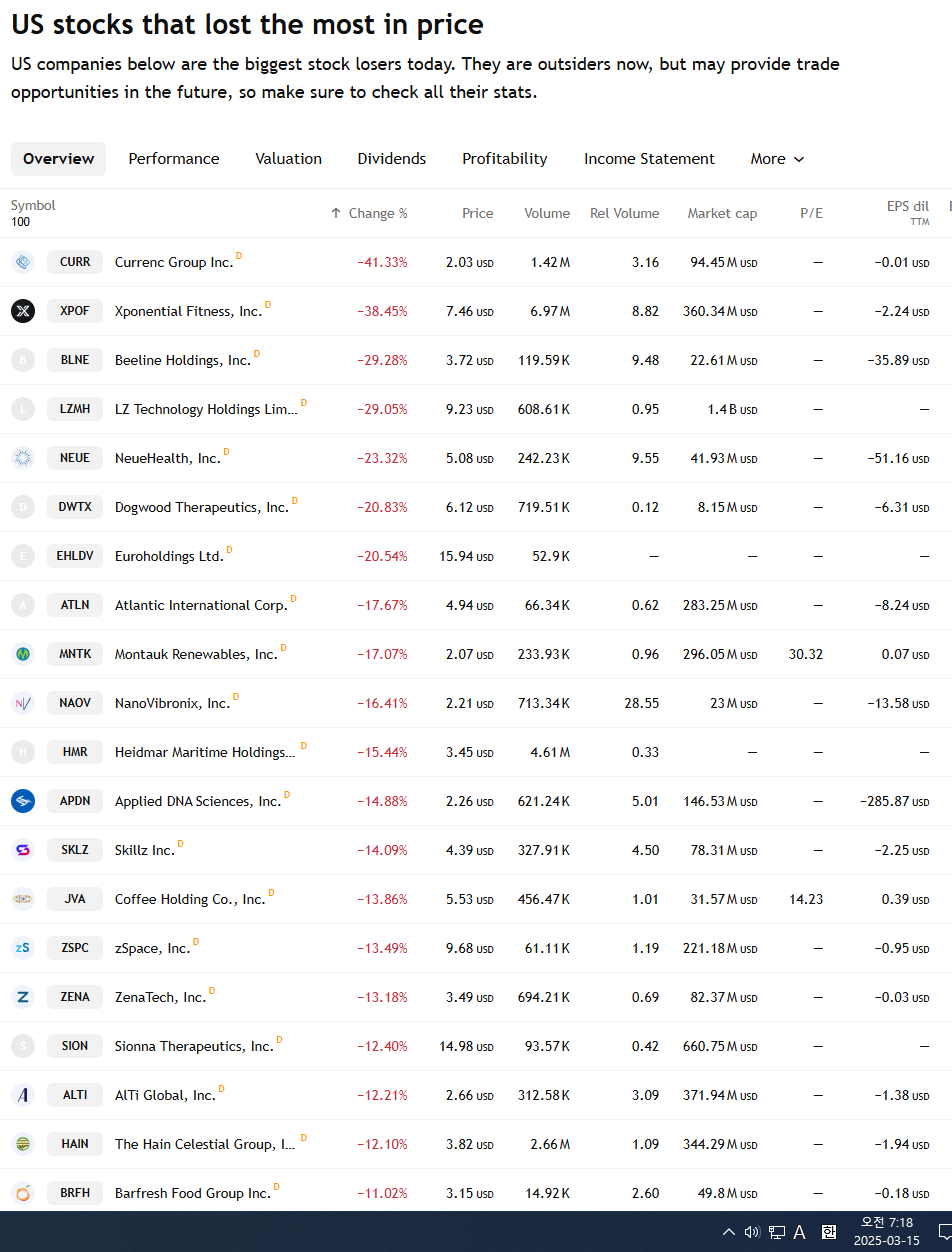
Task: Select the Profitability tab
Action: 505,159
